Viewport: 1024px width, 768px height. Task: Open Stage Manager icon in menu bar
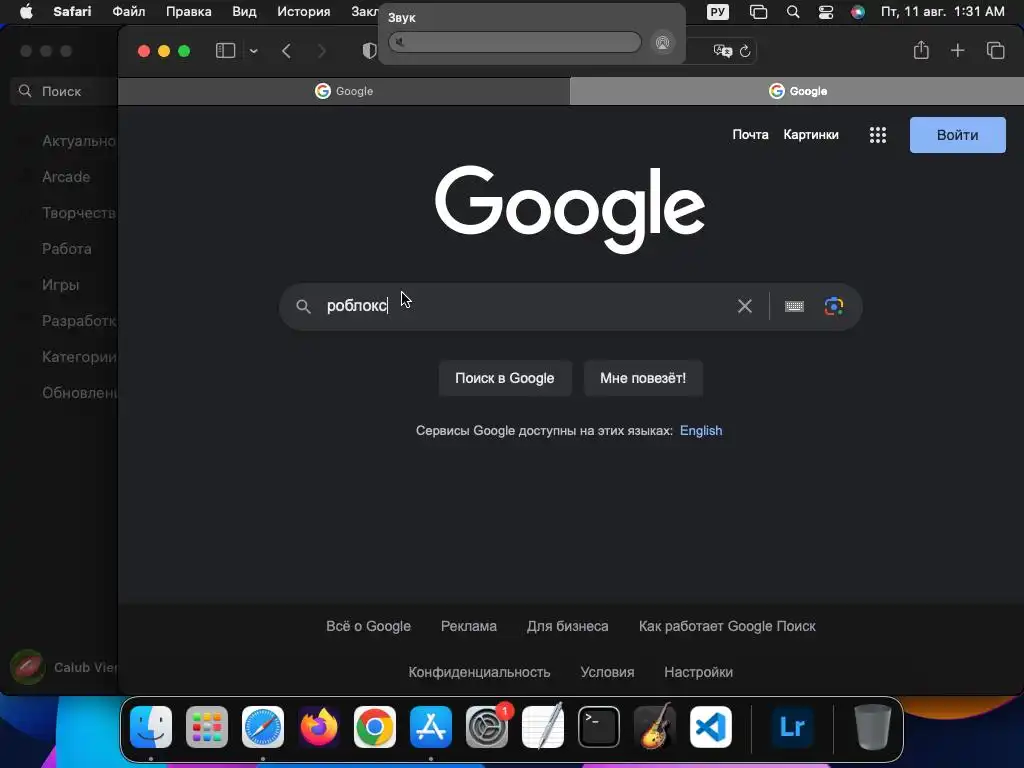(x=758, y=12)
